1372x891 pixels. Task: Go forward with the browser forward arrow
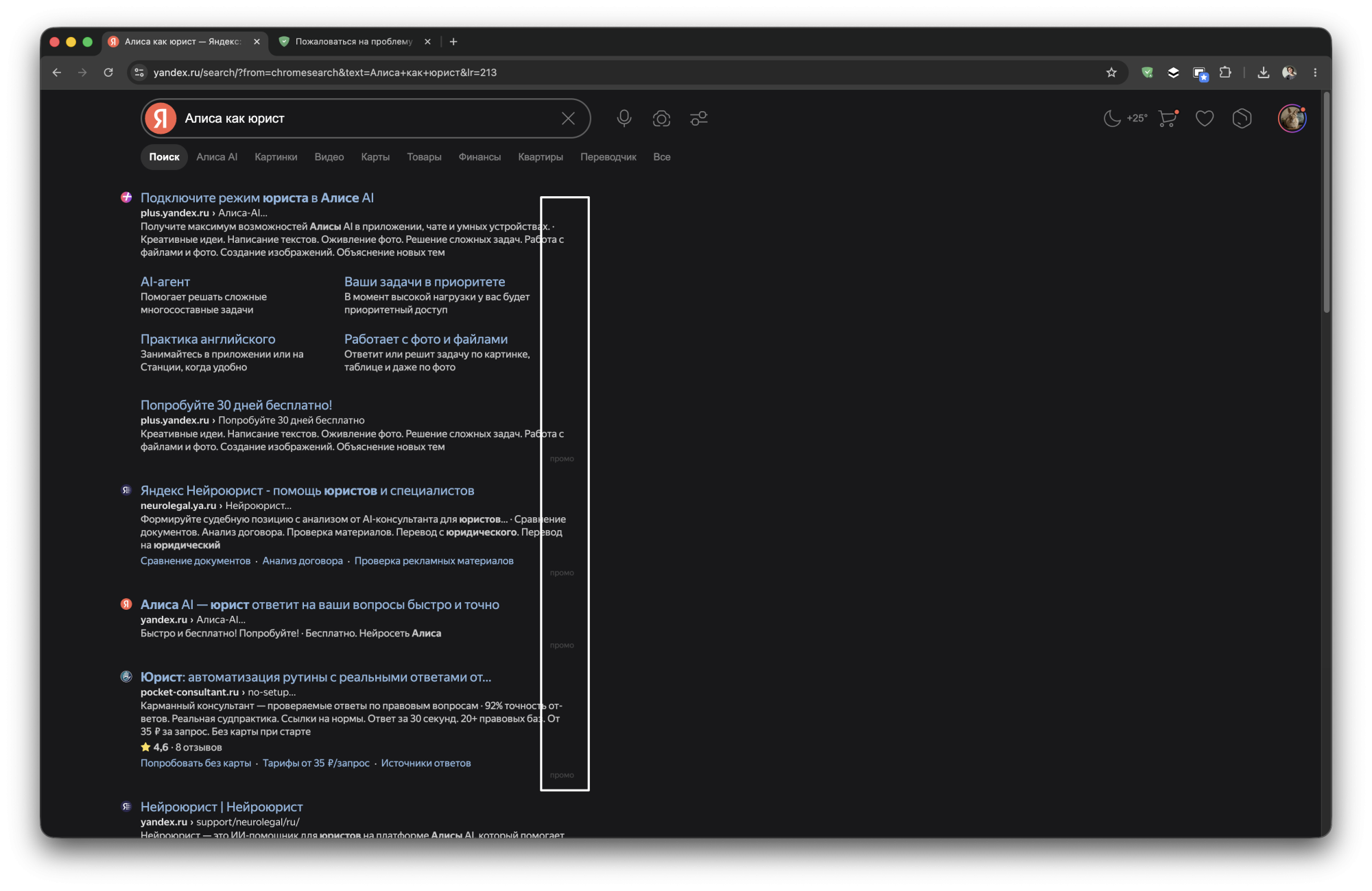coord(82,72)
